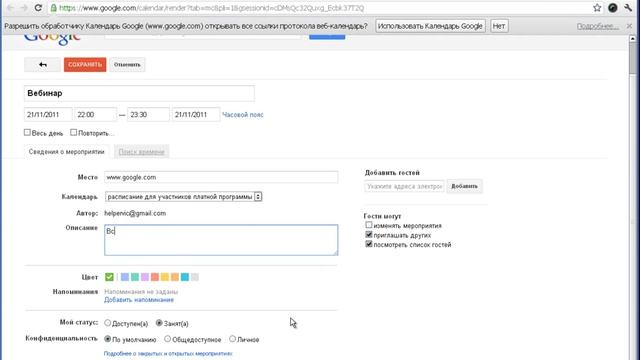This screenshot has height=360, width=640.
Task: Enable the Весь день checkbox
Action: pyautogui.click(x=27, y=132)
